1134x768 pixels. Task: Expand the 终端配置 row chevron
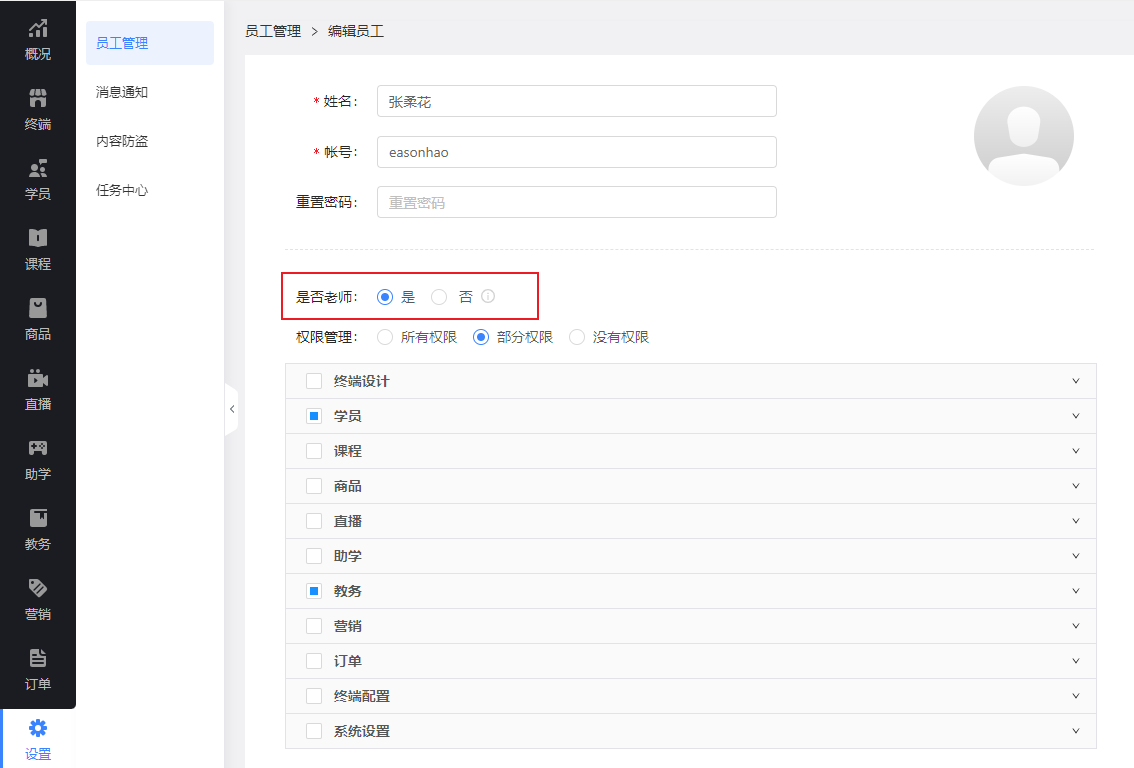point(1075,696)
